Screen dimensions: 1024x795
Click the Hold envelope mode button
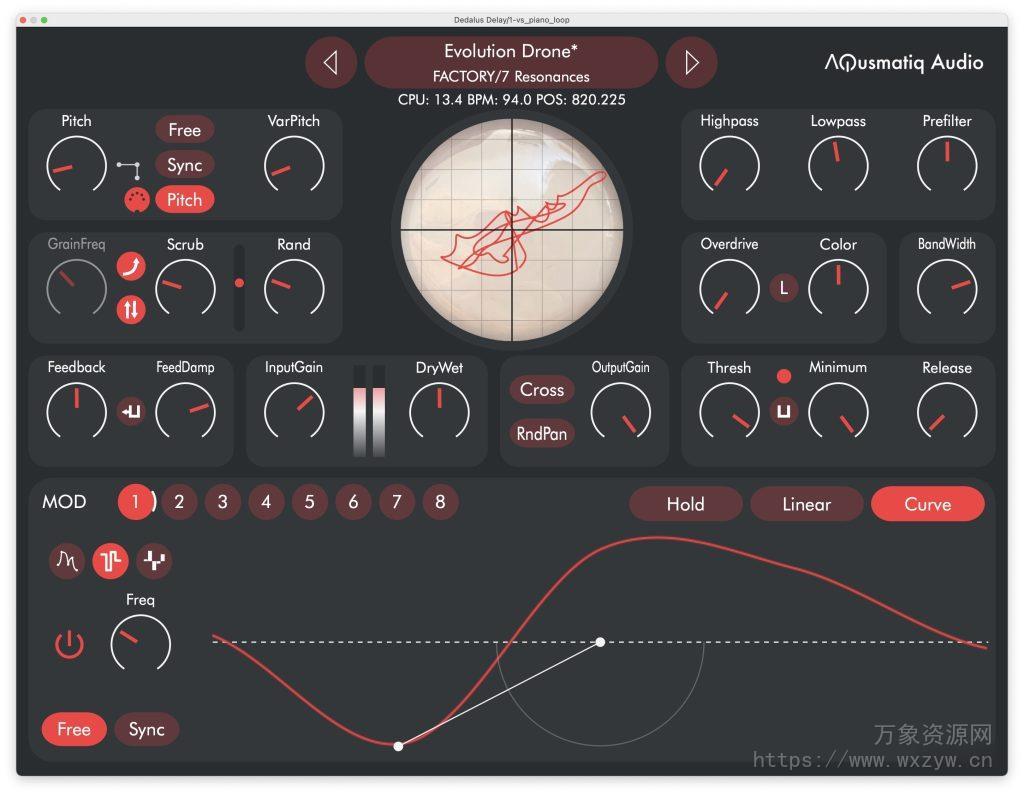pos(685,505)
